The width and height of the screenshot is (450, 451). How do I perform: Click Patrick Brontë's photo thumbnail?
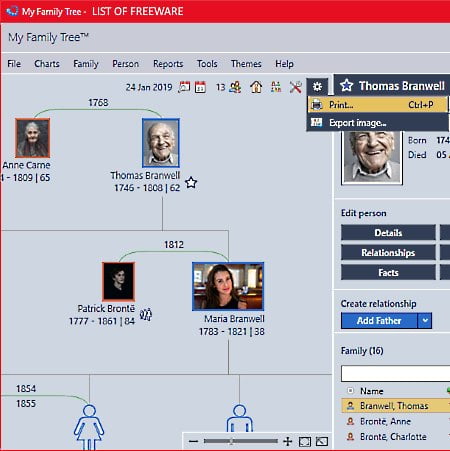pyautogui.click(x=118, y=281)
